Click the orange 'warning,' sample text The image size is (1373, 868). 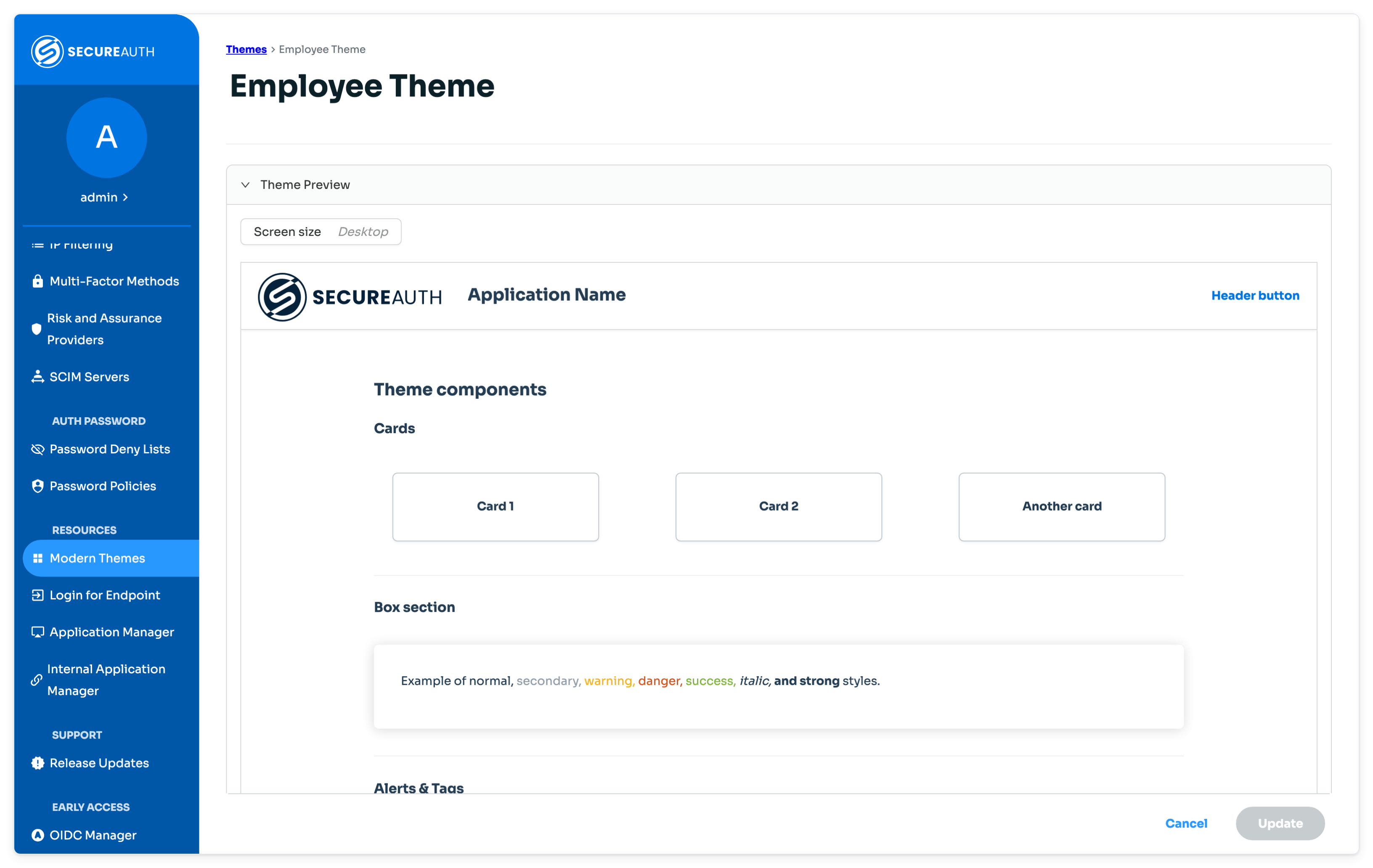pyautogui.click(x=610, y=681)
